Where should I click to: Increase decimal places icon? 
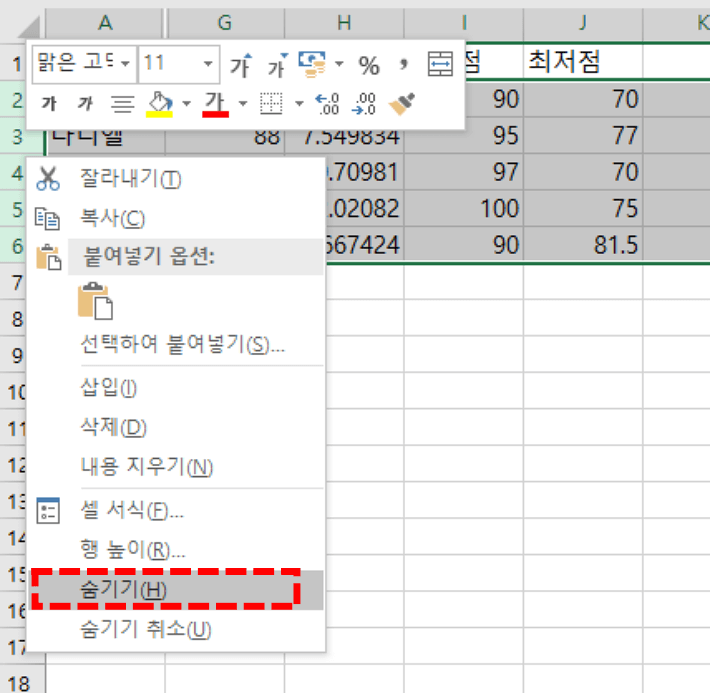327,104
